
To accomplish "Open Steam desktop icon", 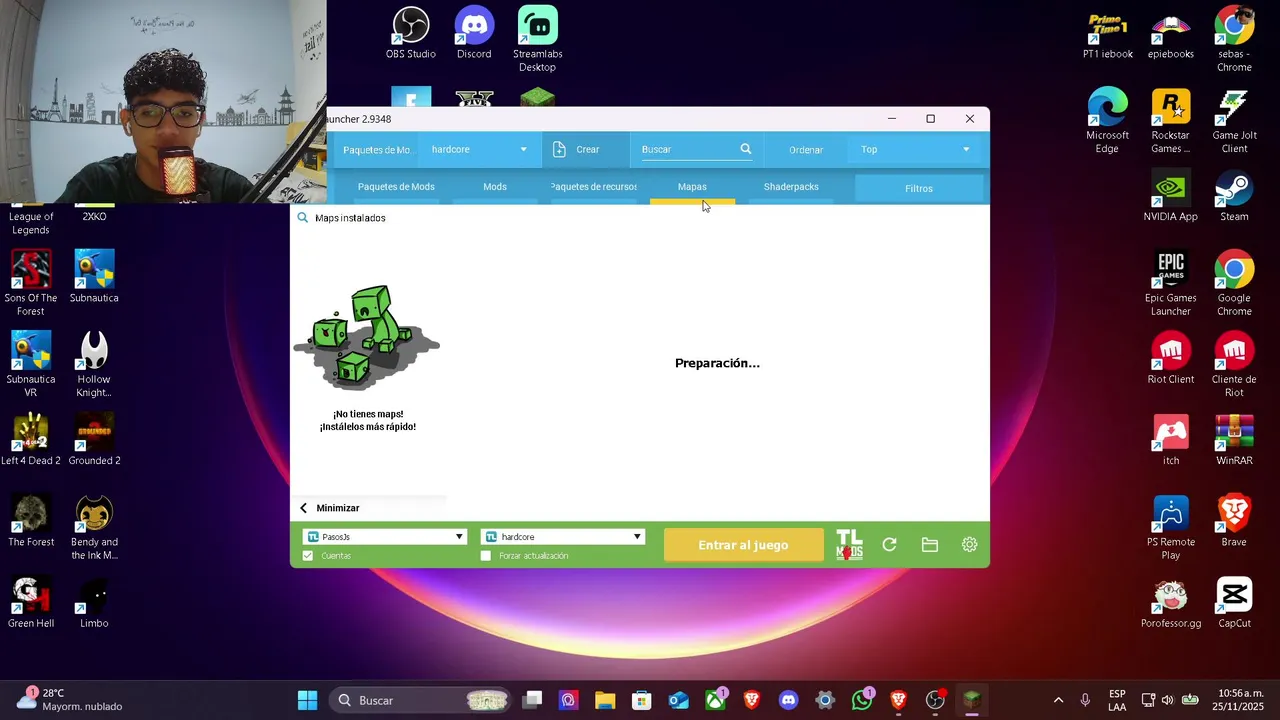I will pyautogui.click(x=1234, y=196).
